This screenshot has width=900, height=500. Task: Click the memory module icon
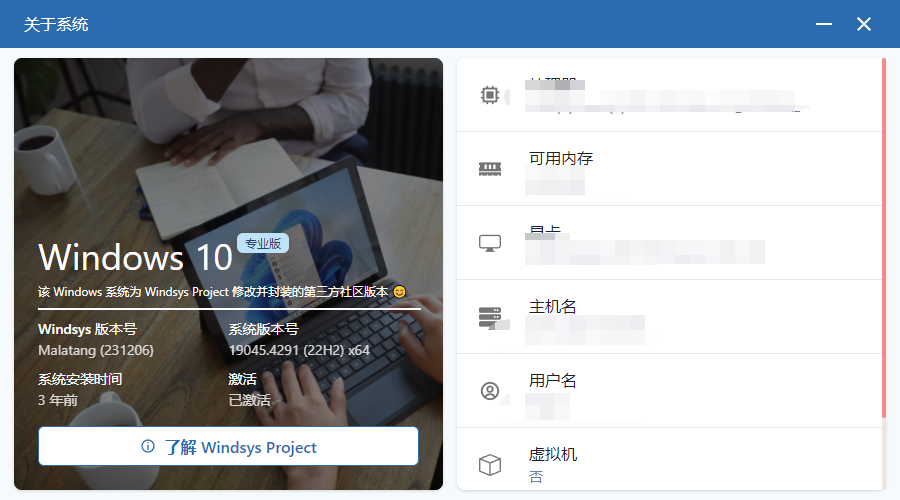[490, 169]
